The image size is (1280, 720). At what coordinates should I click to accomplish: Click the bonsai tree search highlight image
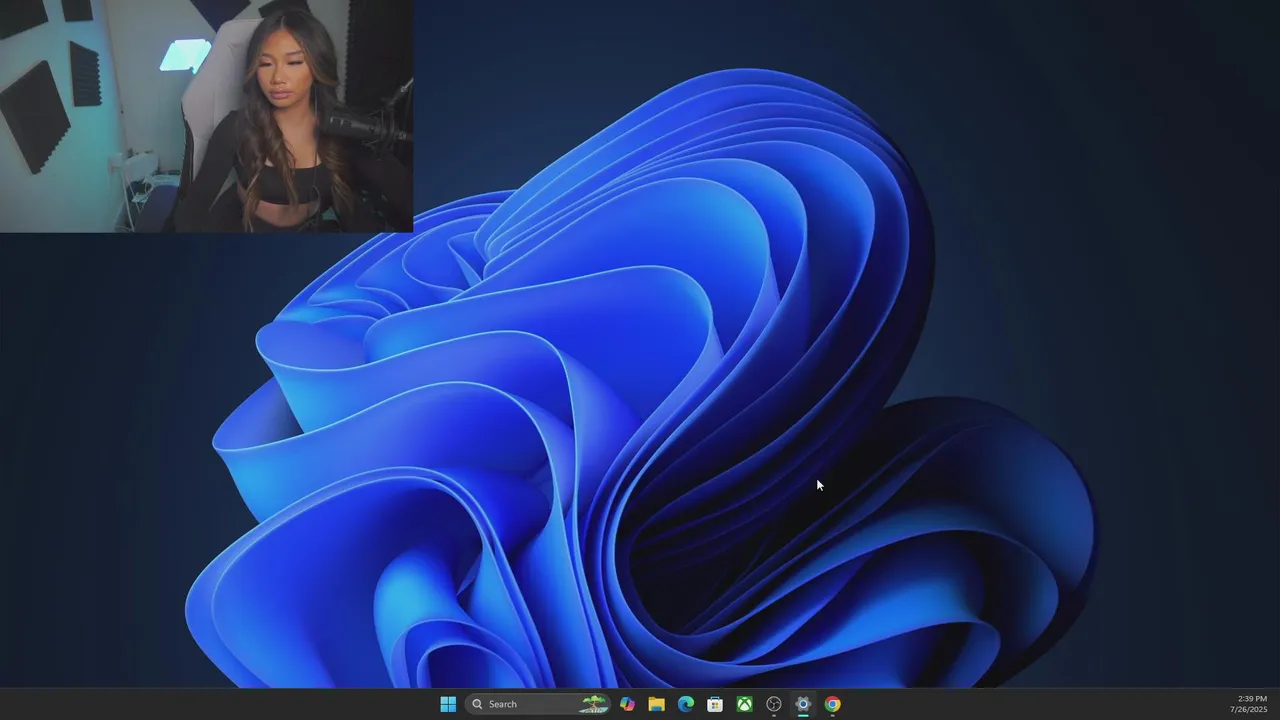click(594, 704)
